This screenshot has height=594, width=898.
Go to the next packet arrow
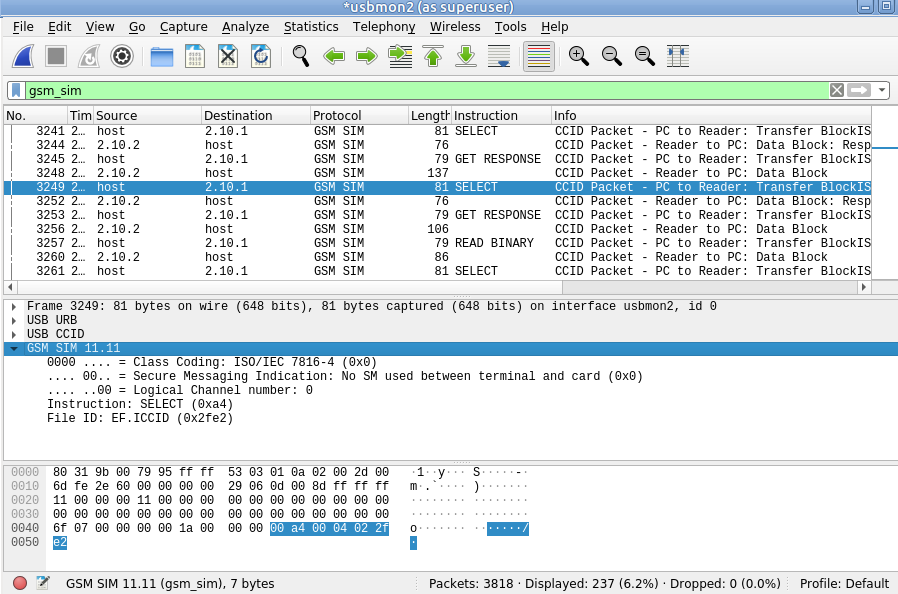pyautogui.click(x=367, y=56)
